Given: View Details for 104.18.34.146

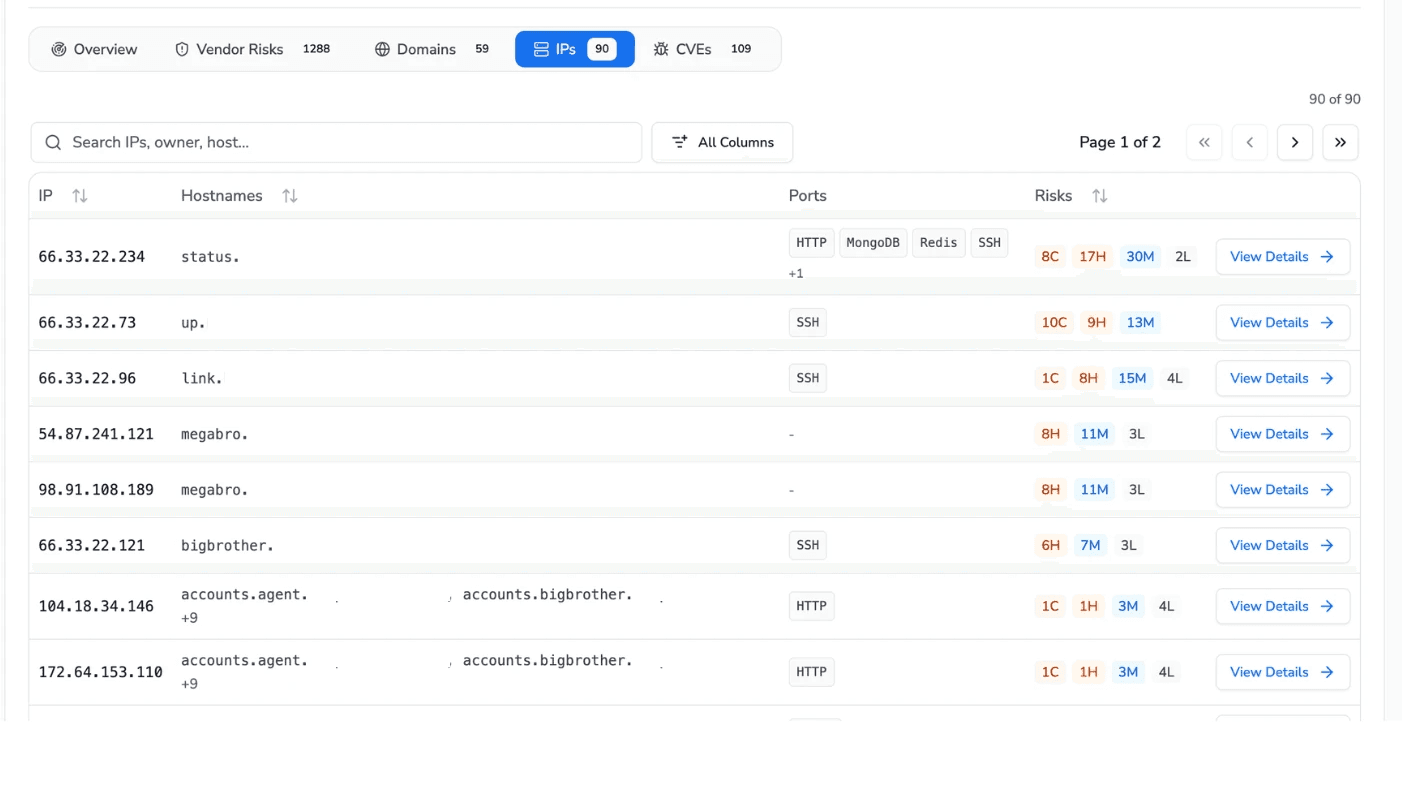Looking at the screenshot, I should pyautogui.click(x=1283, y=607).
